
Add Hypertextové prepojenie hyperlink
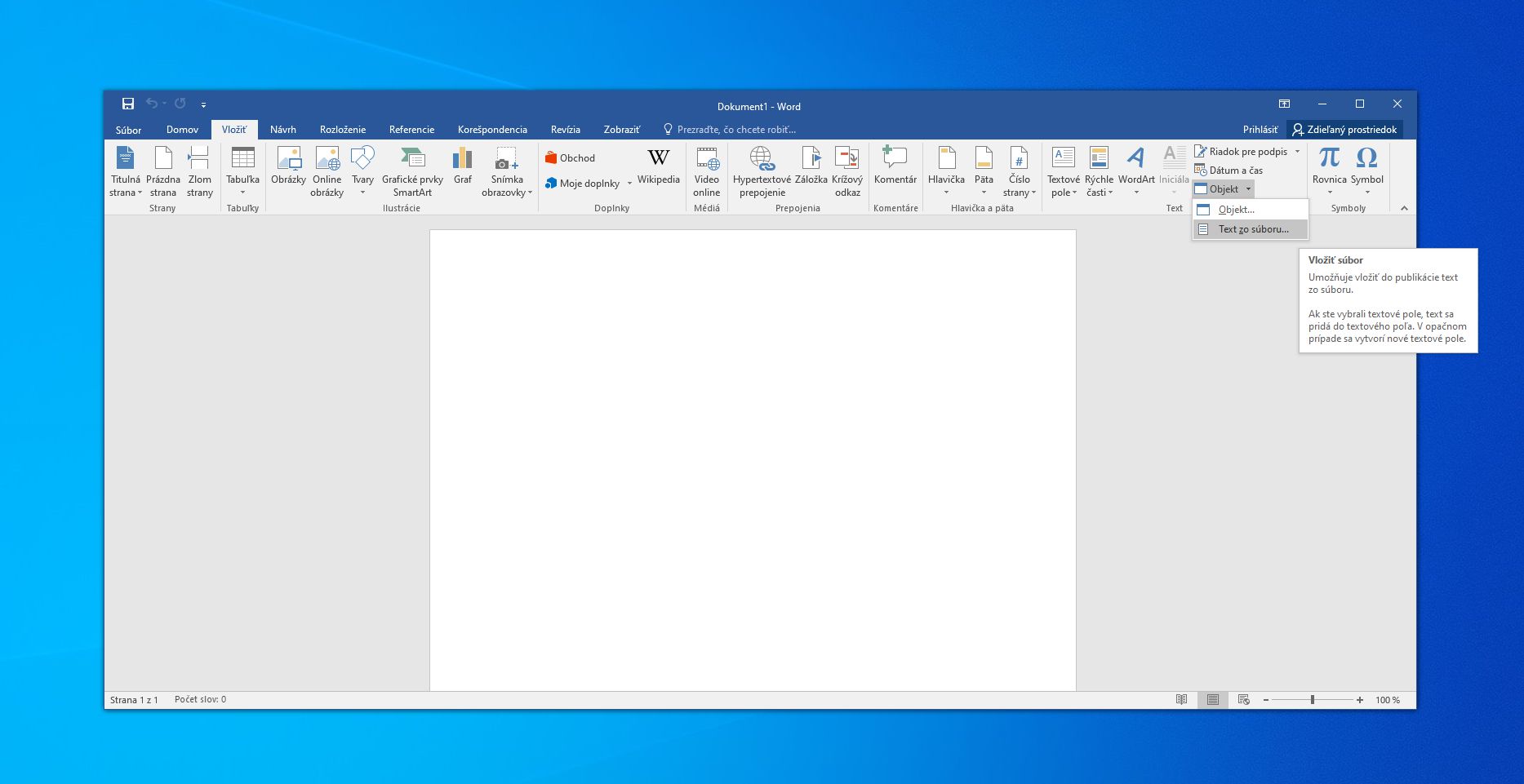point(762,172)
